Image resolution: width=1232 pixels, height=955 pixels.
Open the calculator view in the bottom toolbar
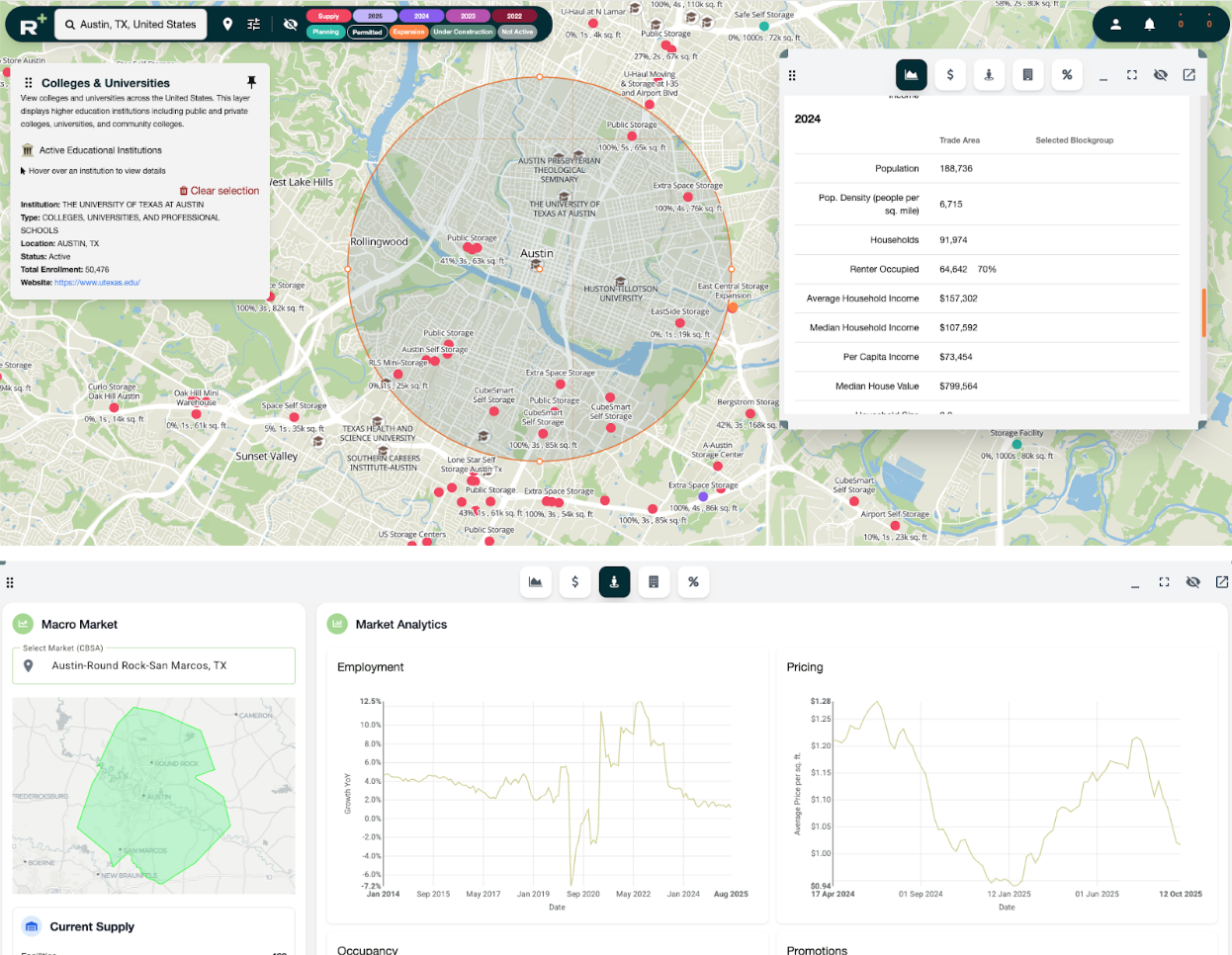tap(654, 582)
